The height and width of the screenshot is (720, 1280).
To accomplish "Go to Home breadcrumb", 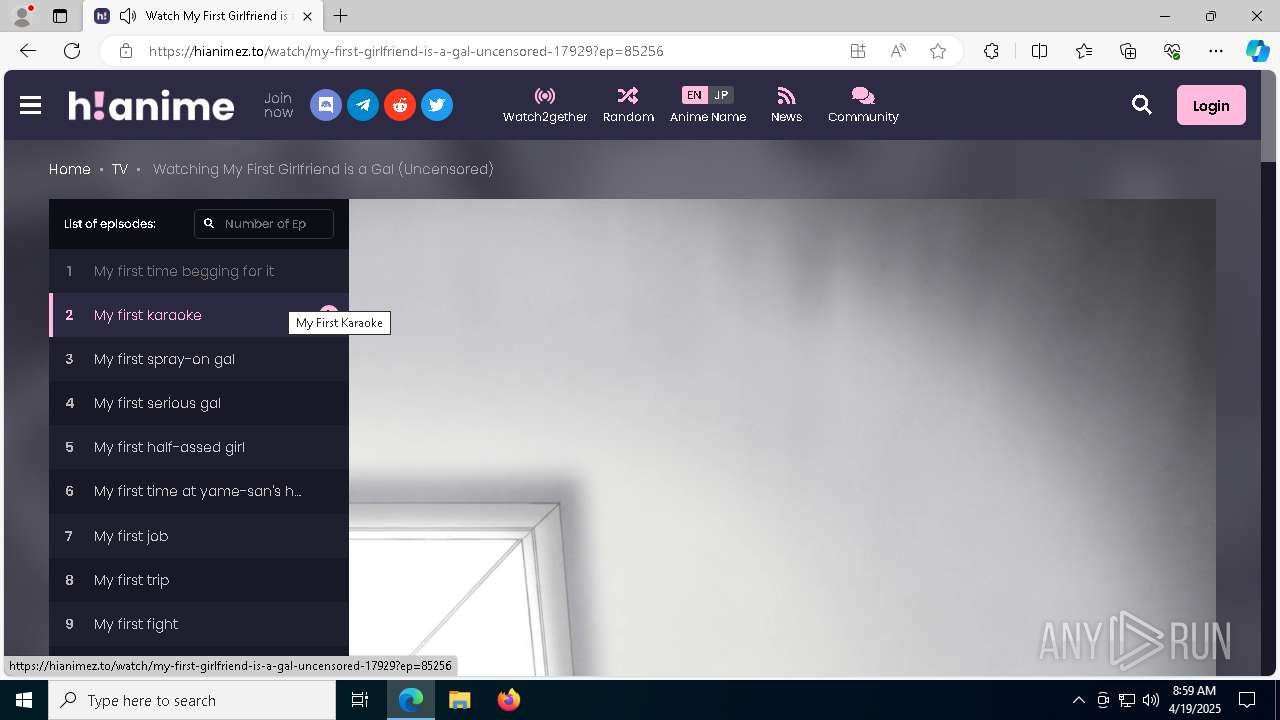I will click(x=70, y=169).
